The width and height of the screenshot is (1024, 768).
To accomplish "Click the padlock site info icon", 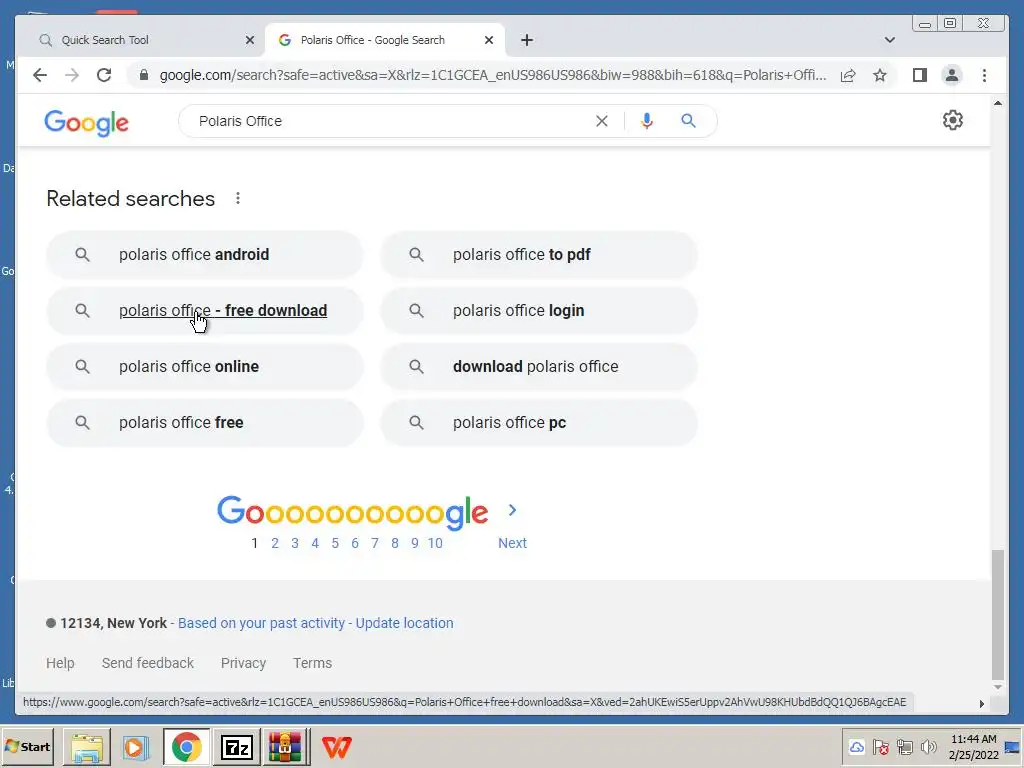I will [144, 75].
